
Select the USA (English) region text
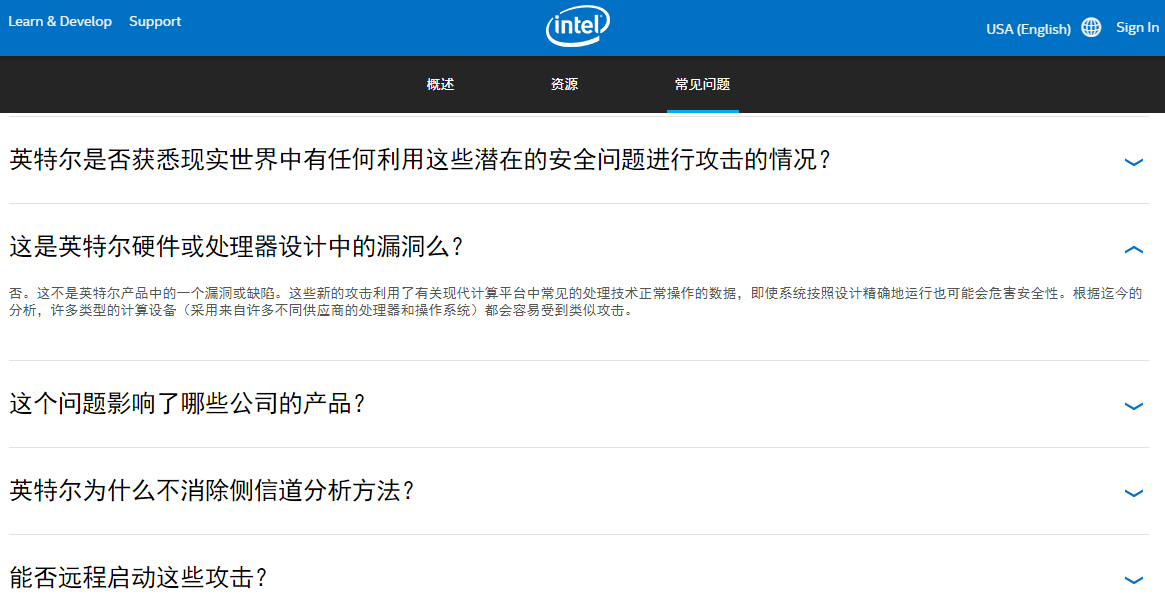point(1027,28)
